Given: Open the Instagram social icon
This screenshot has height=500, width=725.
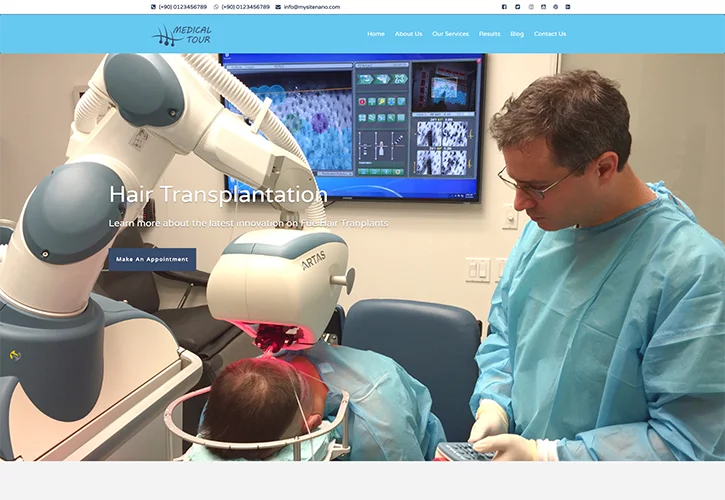Looking at the screenshot, I should pyautogui.click(x=531, y=7).
